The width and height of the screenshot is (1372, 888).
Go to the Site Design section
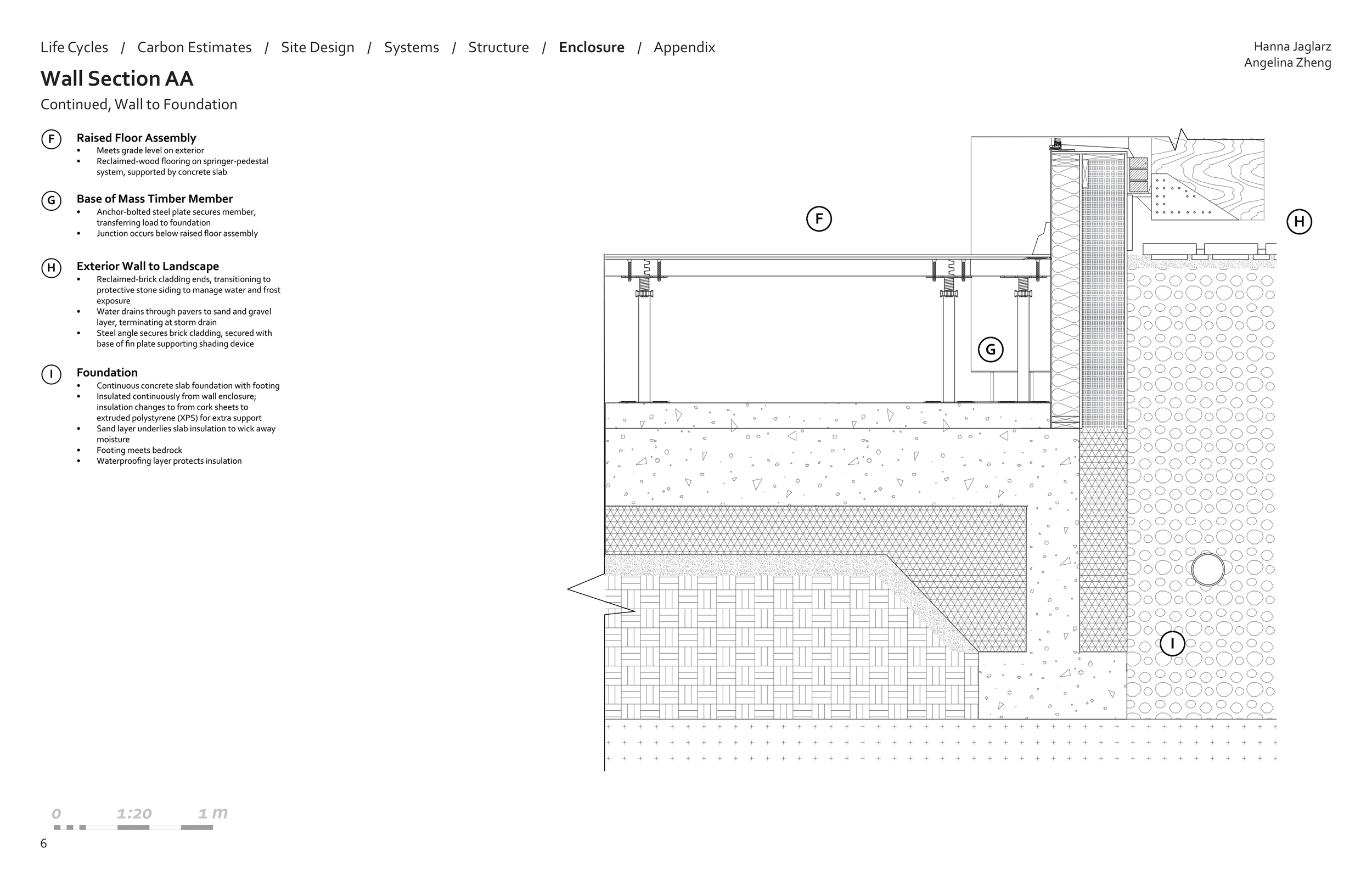pos(318,47)
